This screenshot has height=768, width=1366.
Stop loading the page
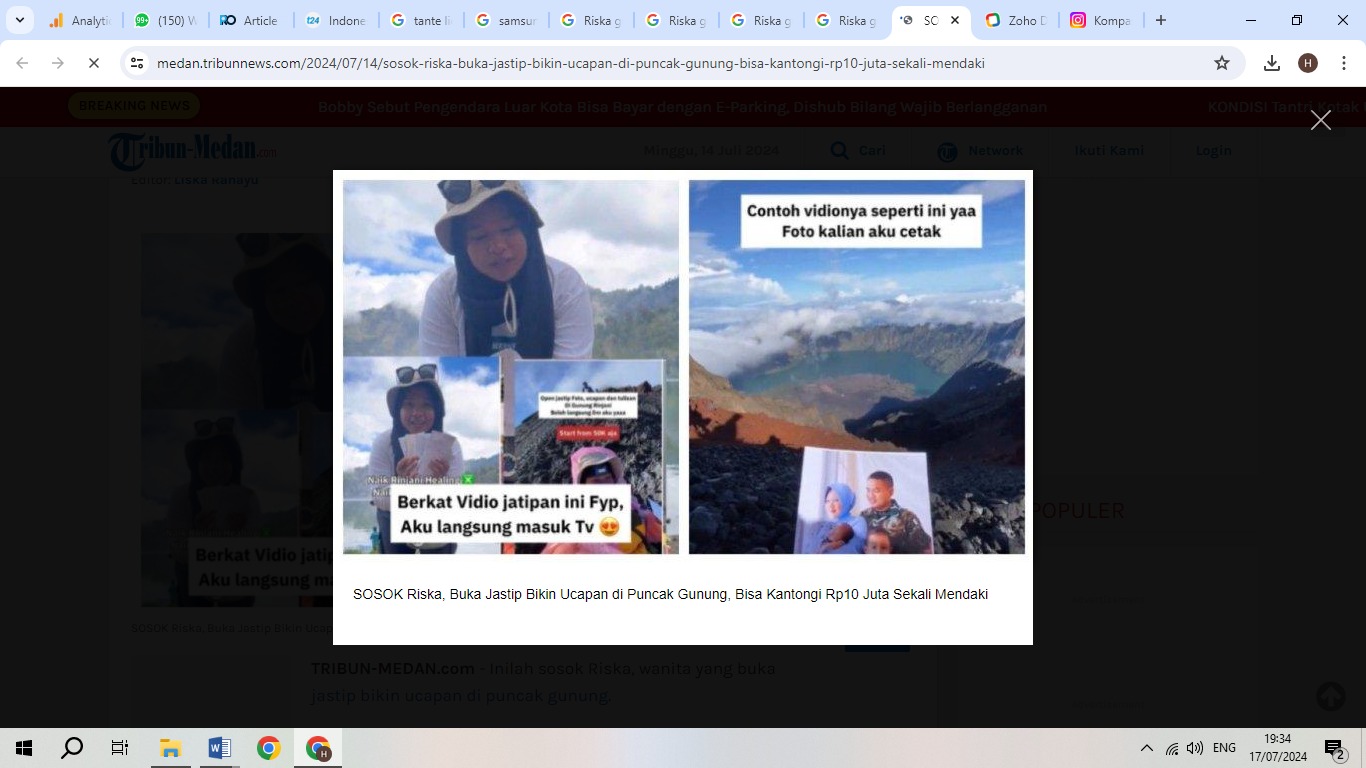click(93, 63)
